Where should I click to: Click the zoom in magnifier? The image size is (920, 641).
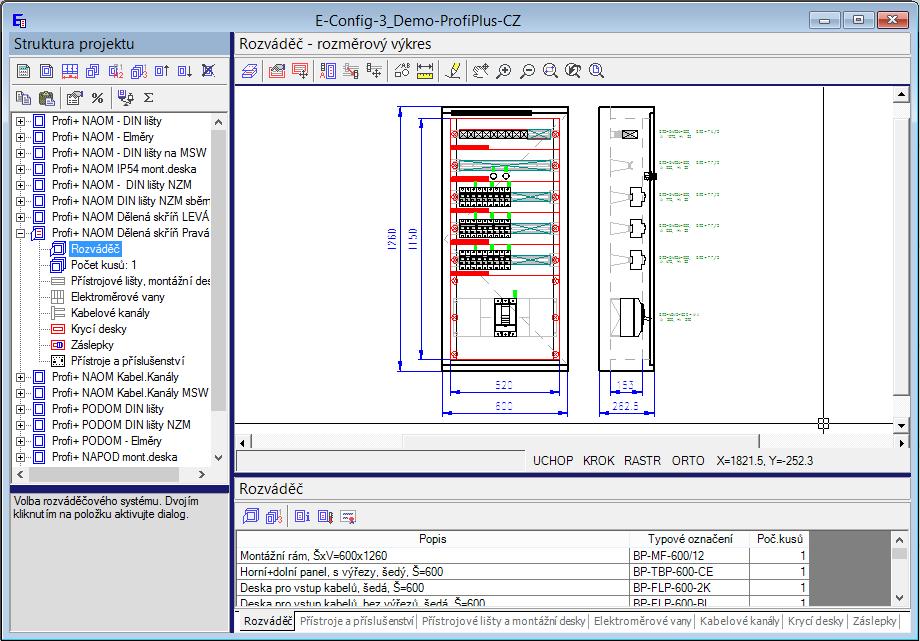(x=503, y=72)
